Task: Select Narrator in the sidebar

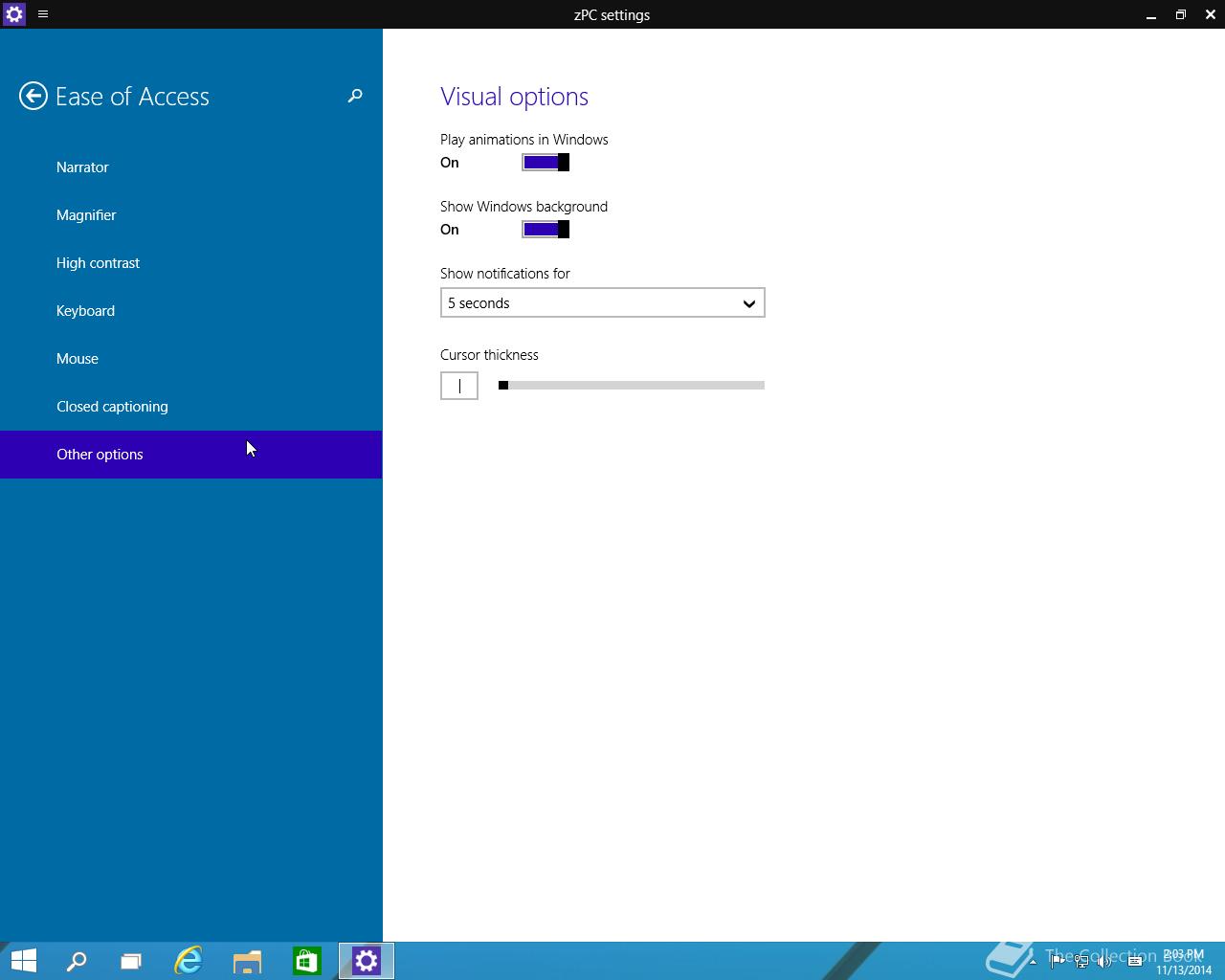Action: point(191,167)
